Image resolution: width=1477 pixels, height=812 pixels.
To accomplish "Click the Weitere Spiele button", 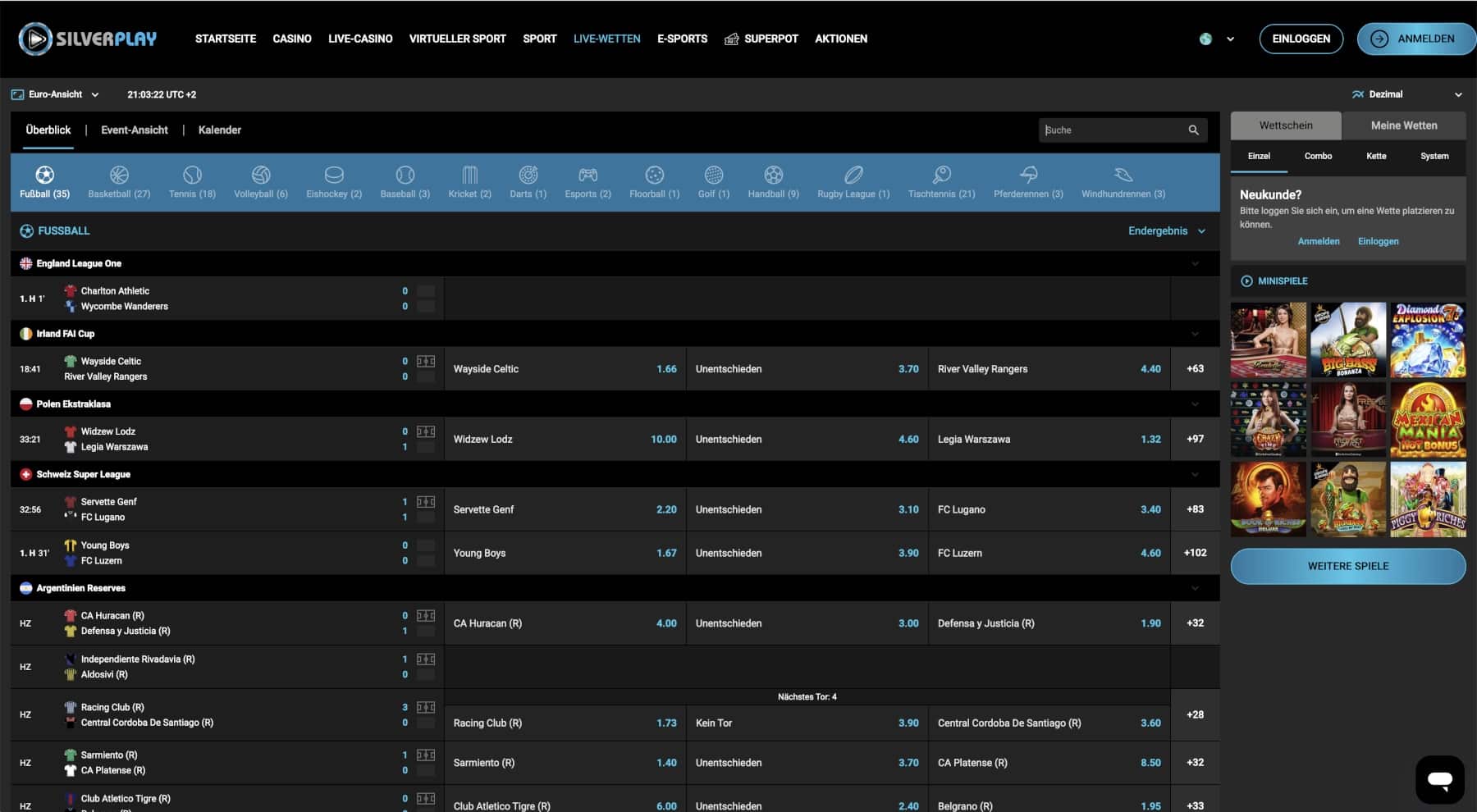I will point(1348,566).
